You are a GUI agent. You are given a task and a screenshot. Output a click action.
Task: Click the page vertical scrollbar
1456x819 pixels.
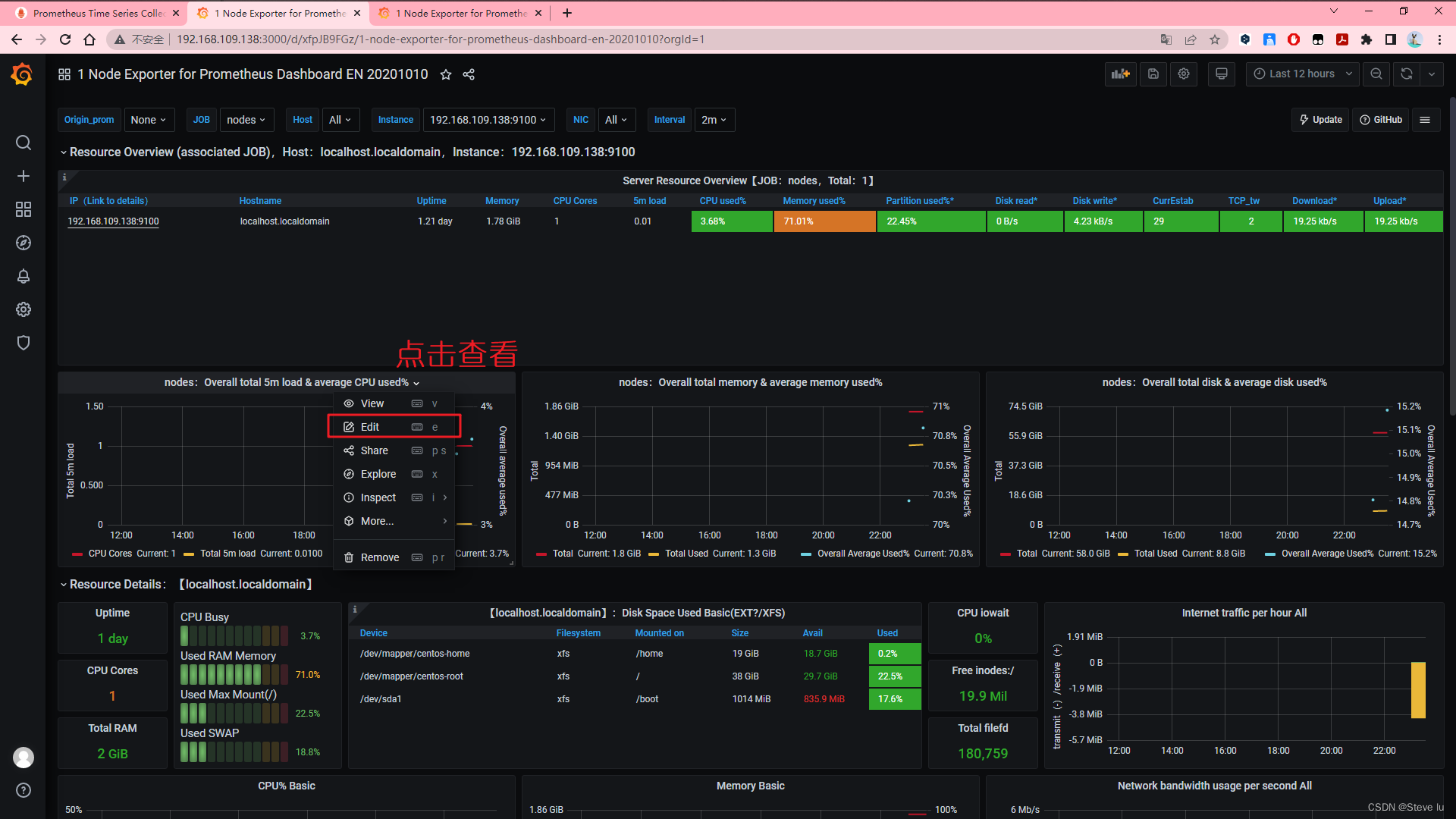1452,258
